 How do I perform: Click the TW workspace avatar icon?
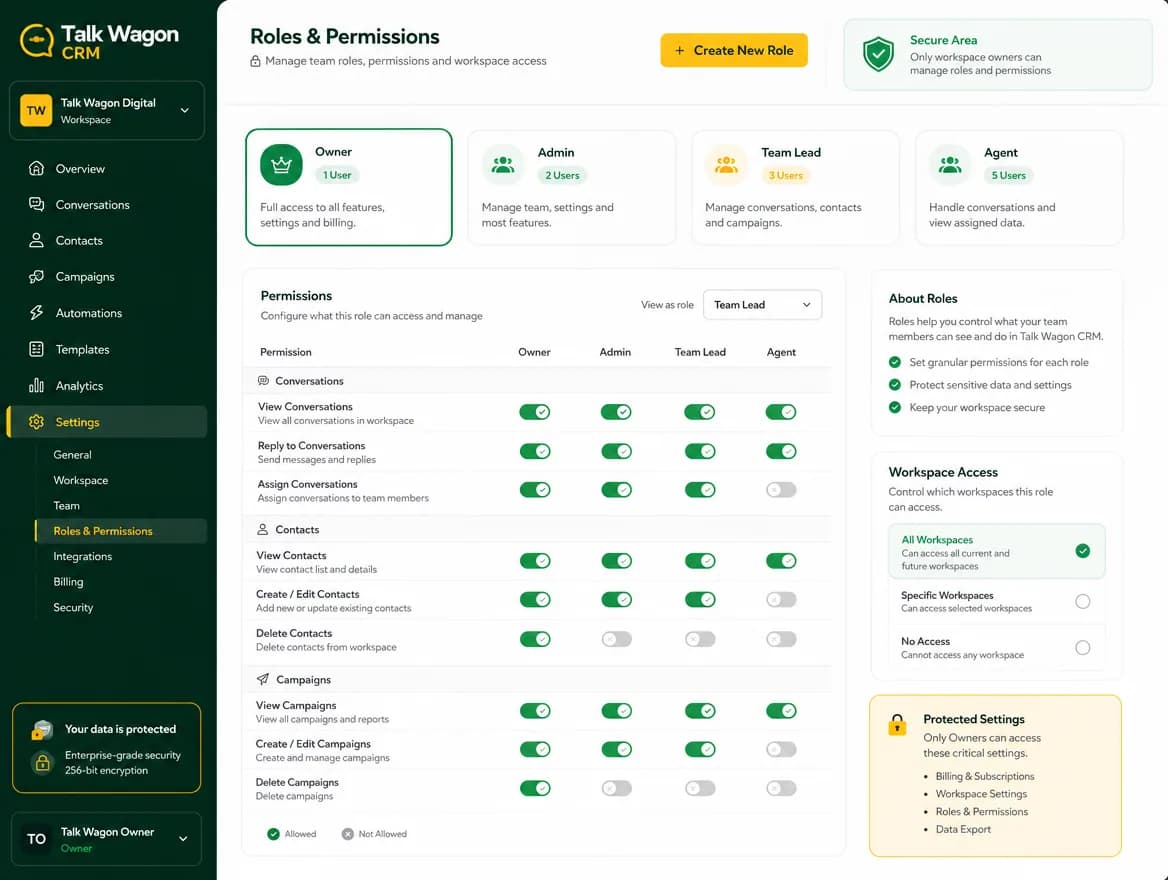(36, 110)
